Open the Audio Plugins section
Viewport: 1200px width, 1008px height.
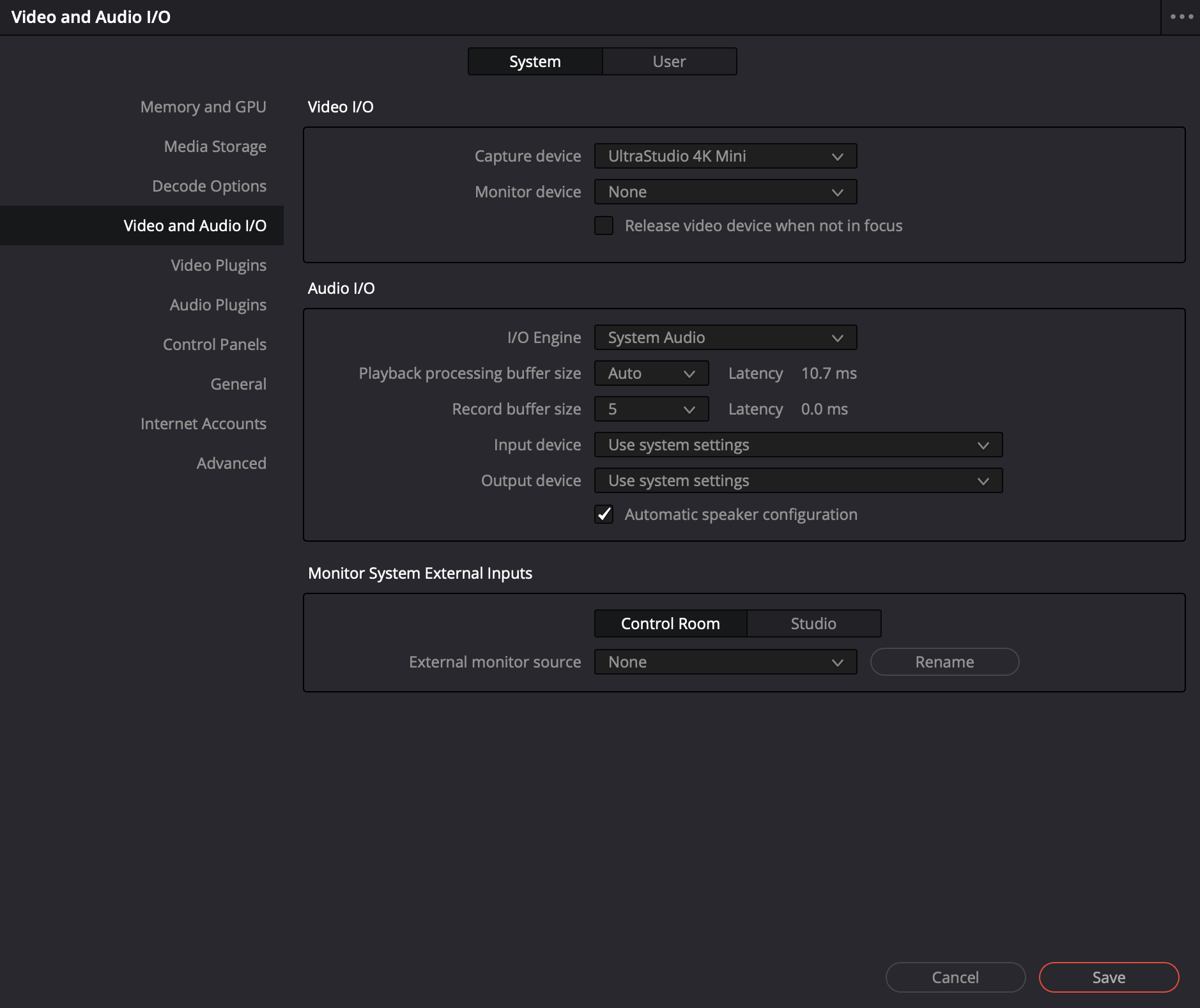click(x=218, y=305)
